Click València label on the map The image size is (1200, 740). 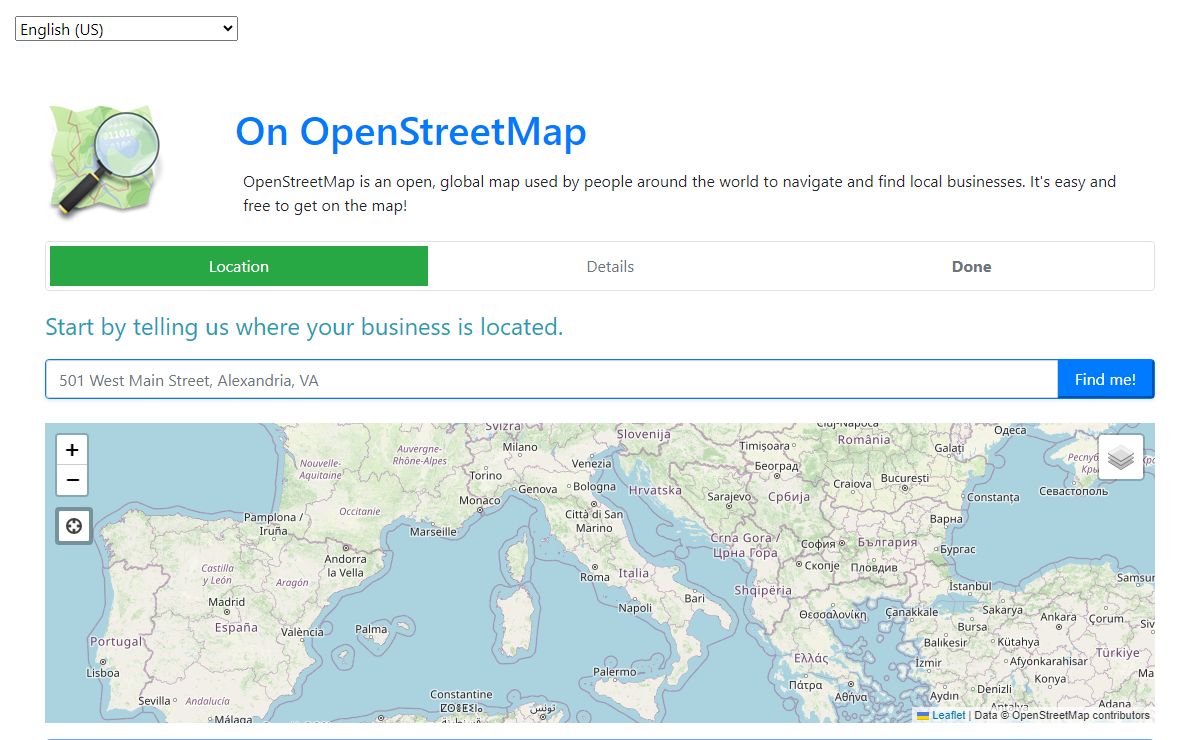click(302, 631)
